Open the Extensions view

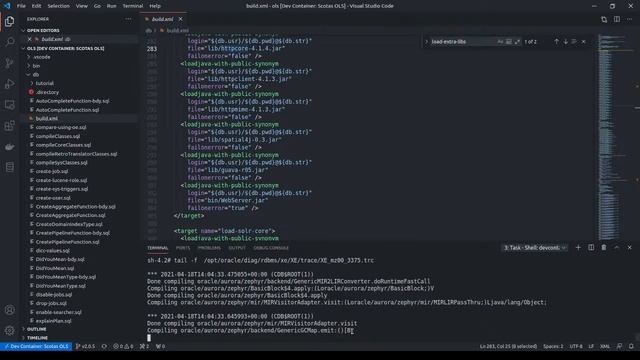[9, 126]
